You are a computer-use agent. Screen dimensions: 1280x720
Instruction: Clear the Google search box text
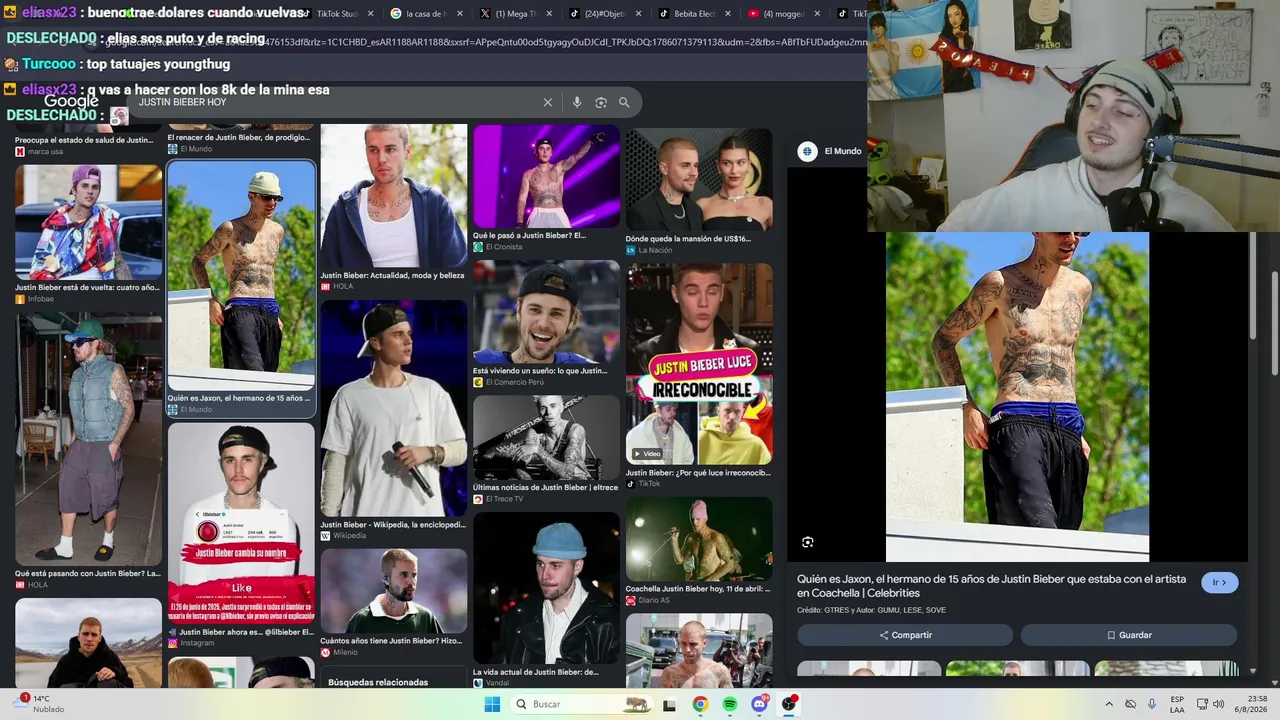pyautogui.click(x=547, y=102)
